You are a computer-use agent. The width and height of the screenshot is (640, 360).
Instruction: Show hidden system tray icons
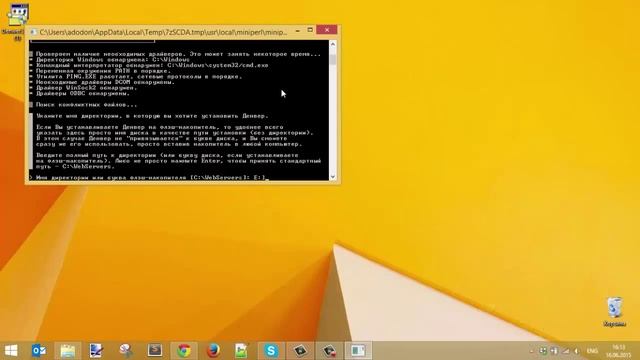531,351
